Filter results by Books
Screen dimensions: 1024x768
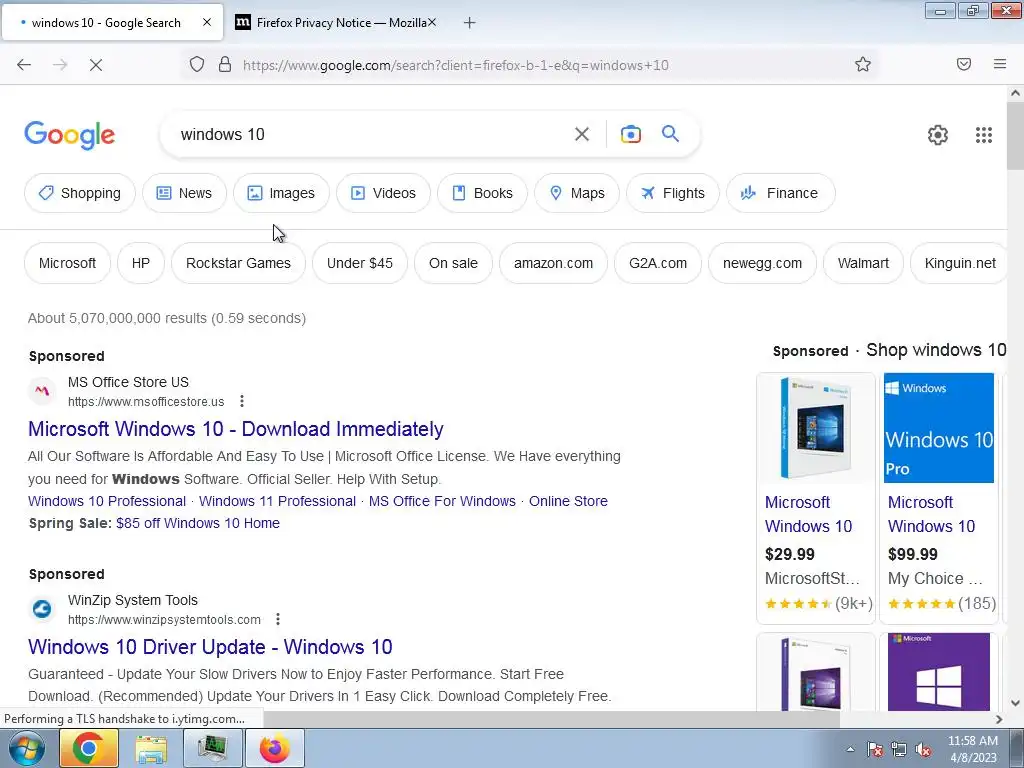click(x=482, y=193)
